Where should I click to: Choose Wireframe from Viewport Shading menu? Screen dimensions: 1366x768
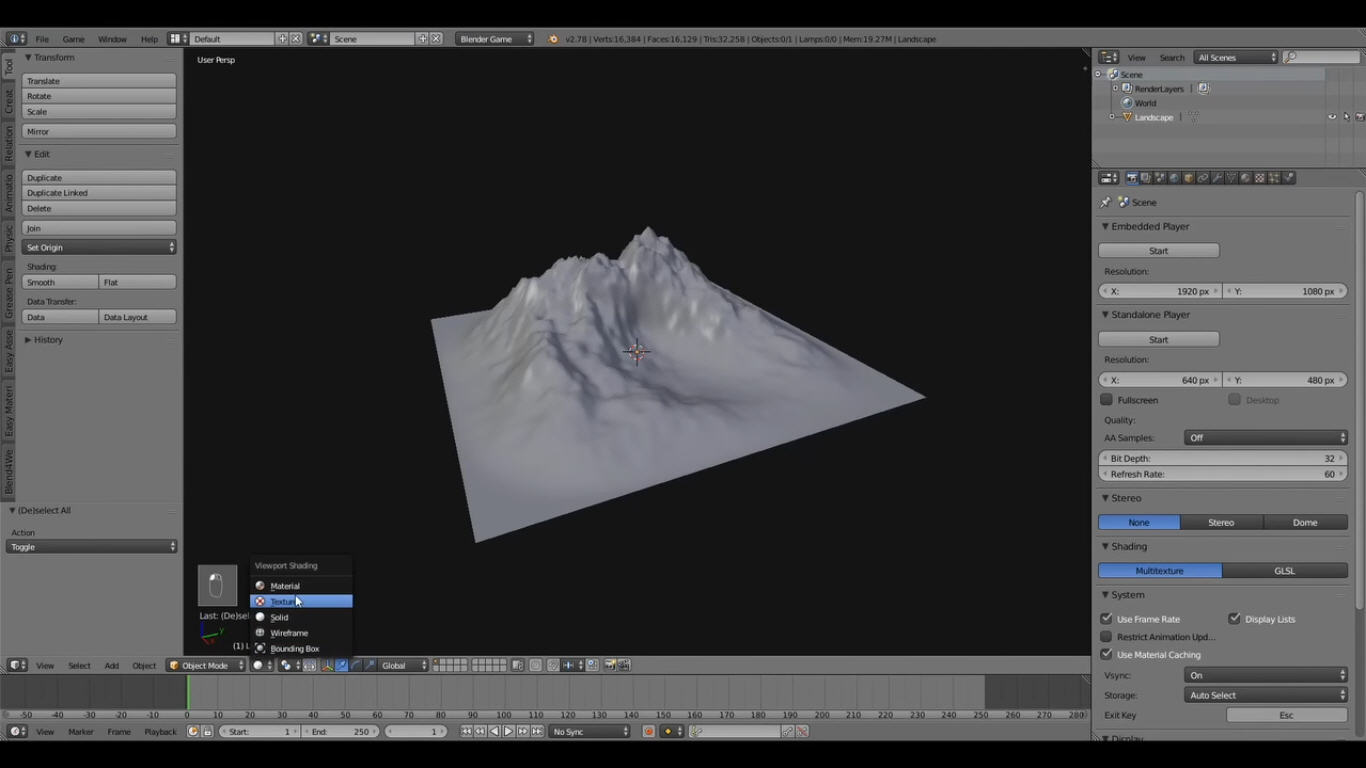point(289,633)
